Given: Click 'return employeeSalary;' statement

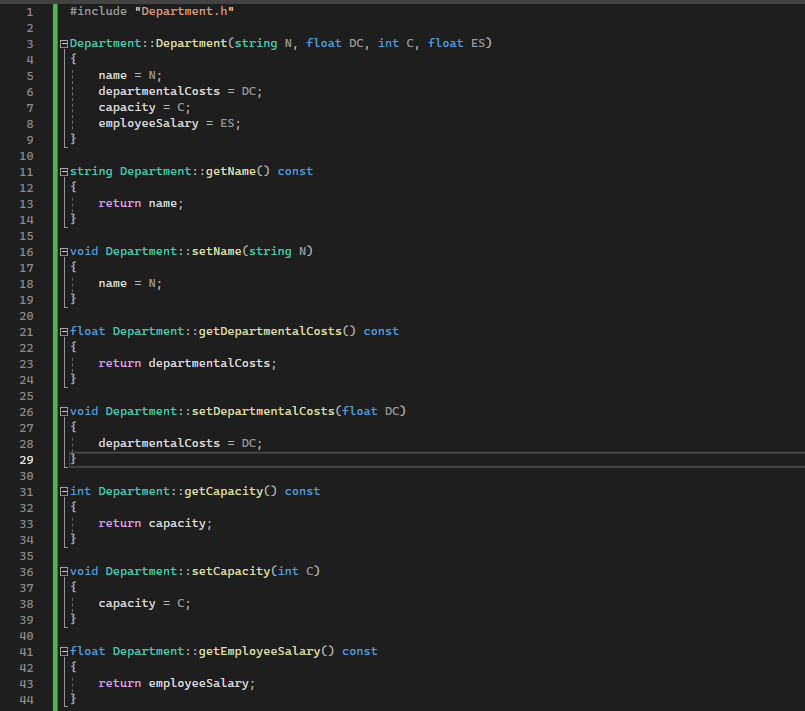Looking at the screenshot, I should 177,684.
